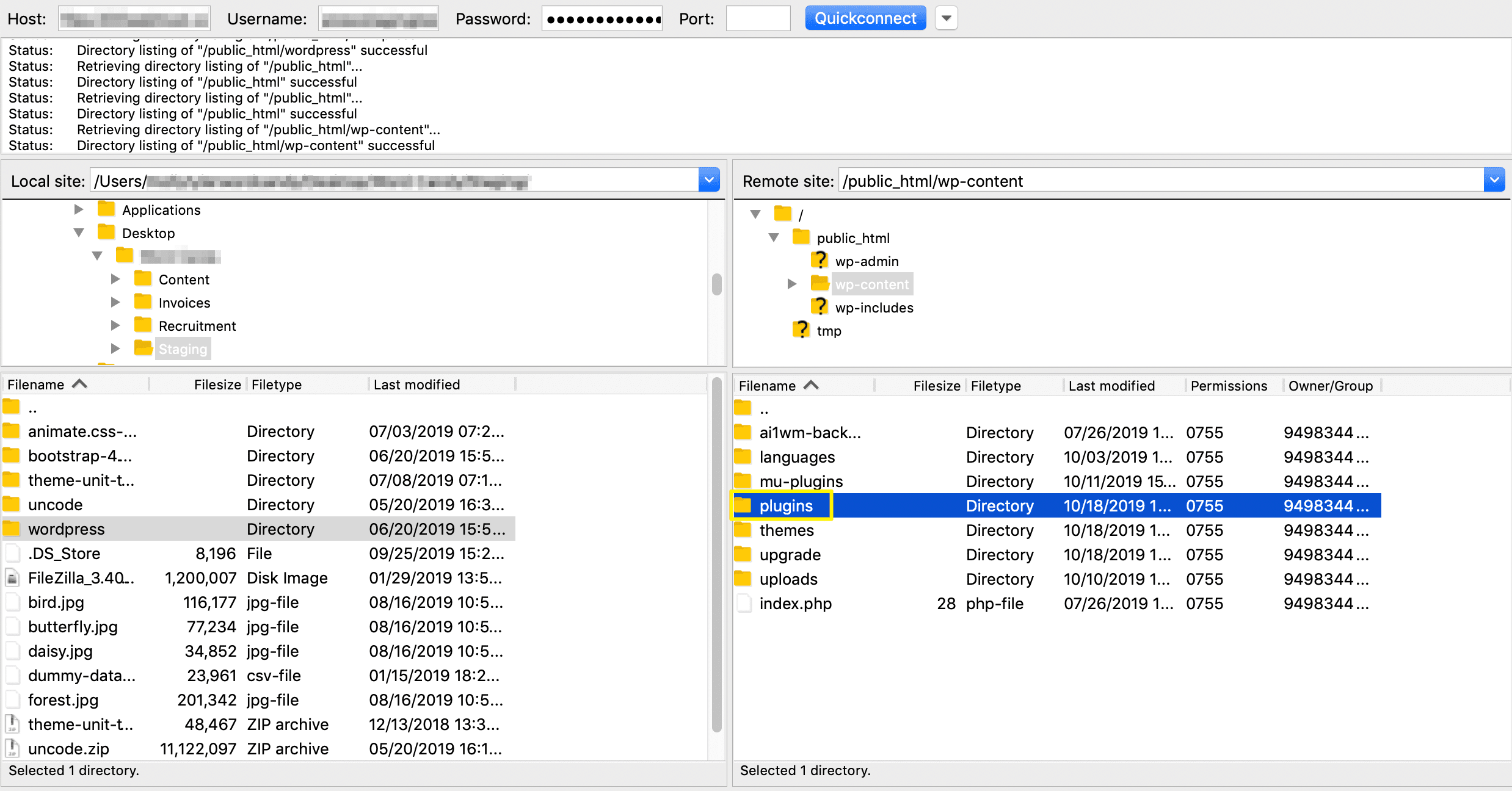Viewport: 1512px width, 791px height.
Task: Focus the Port input field
Action: coord(758,19)
